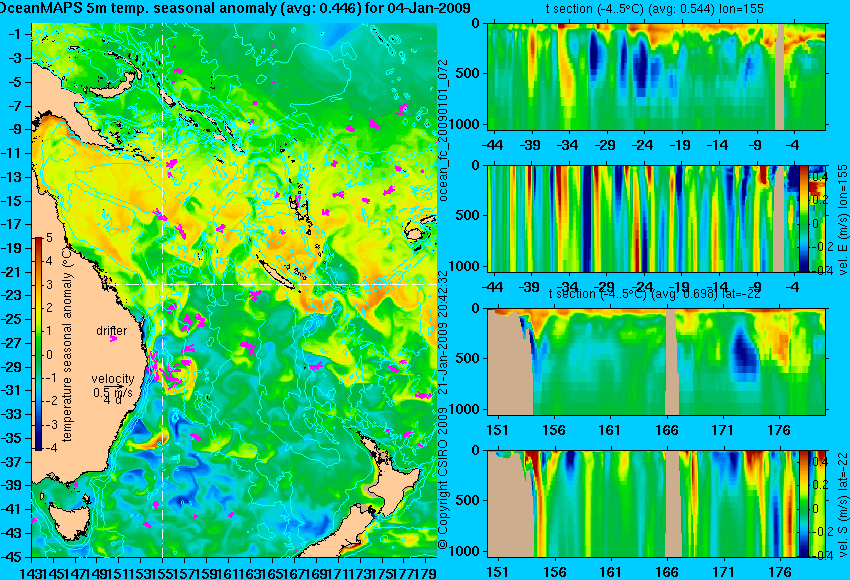The image size is (850, 580).
Task: Click the '500' depth label of the top temperature section
Action: click(x=468, y=74)
